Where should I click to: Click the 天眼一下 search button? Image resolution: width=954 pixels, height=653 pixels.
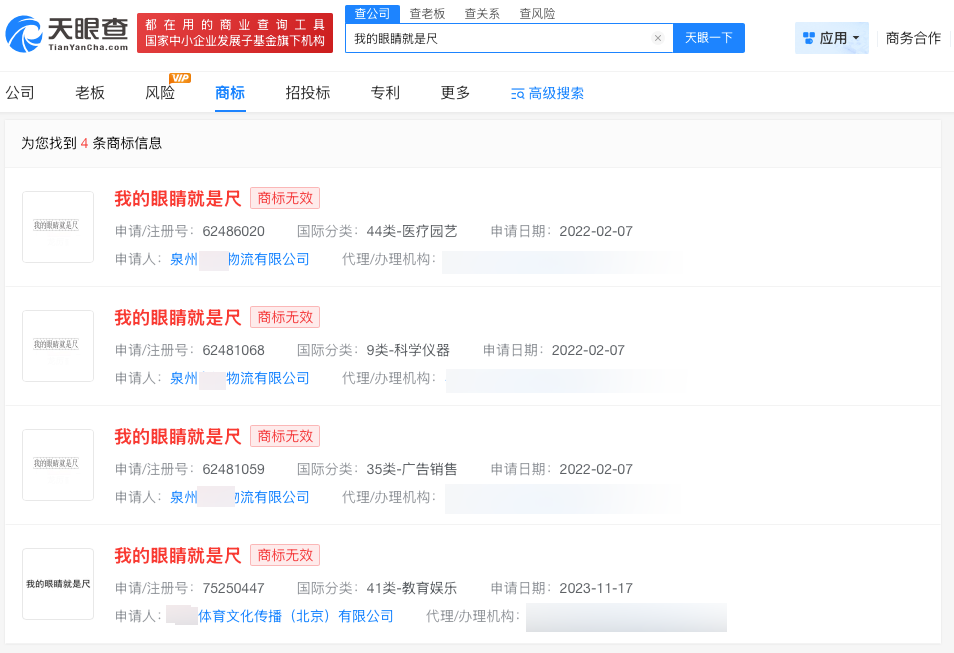[x=710, y=37]
